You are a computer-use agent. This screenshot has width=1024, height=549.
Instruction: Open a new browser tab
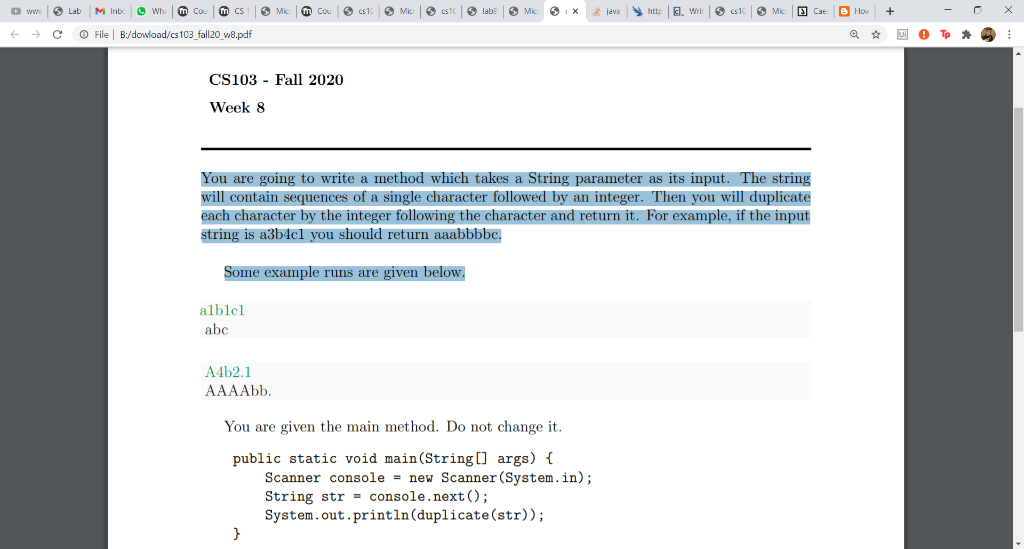tap(889, 11)
